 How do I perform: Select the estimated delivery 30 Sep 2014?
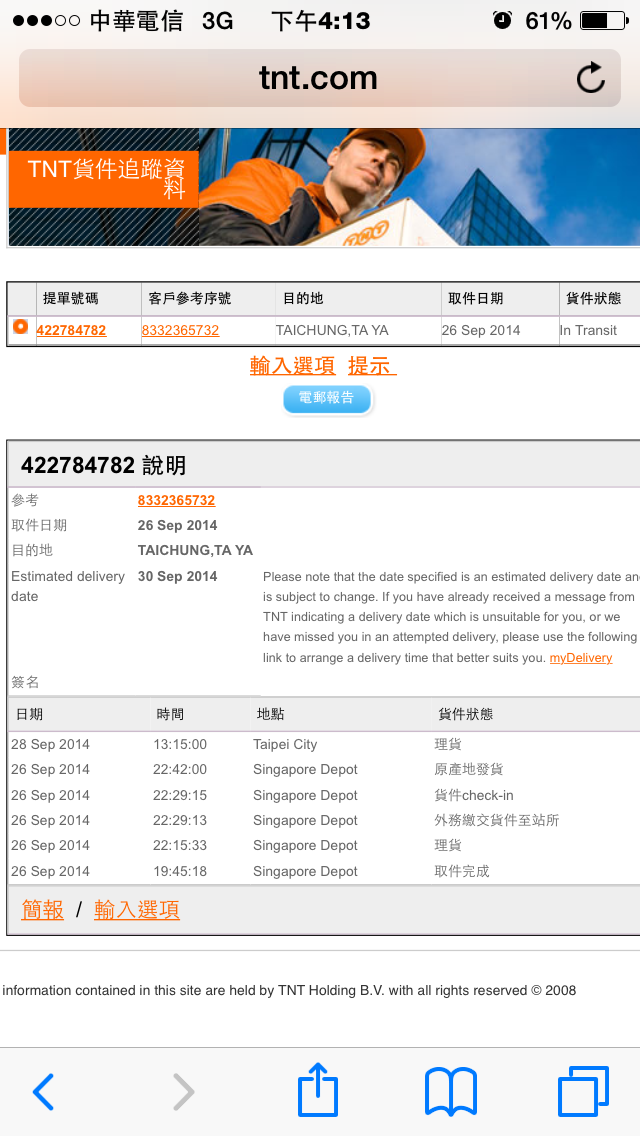point(178,577)
